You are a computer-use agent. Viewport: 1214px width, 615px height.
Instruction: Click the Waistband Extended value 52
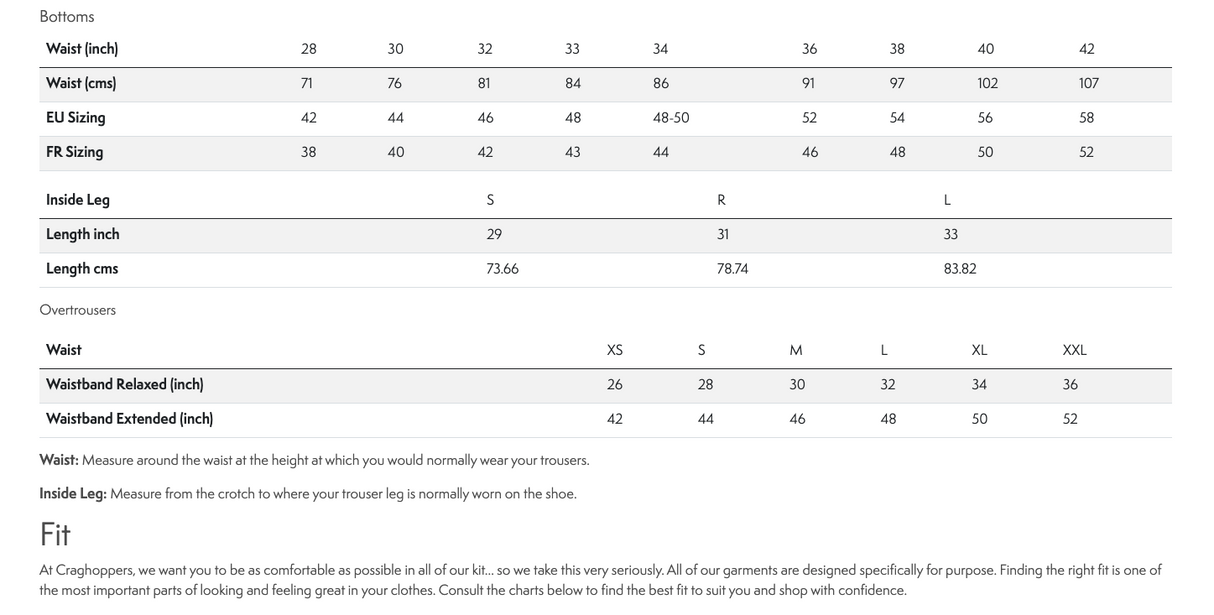click(1070, 419)
